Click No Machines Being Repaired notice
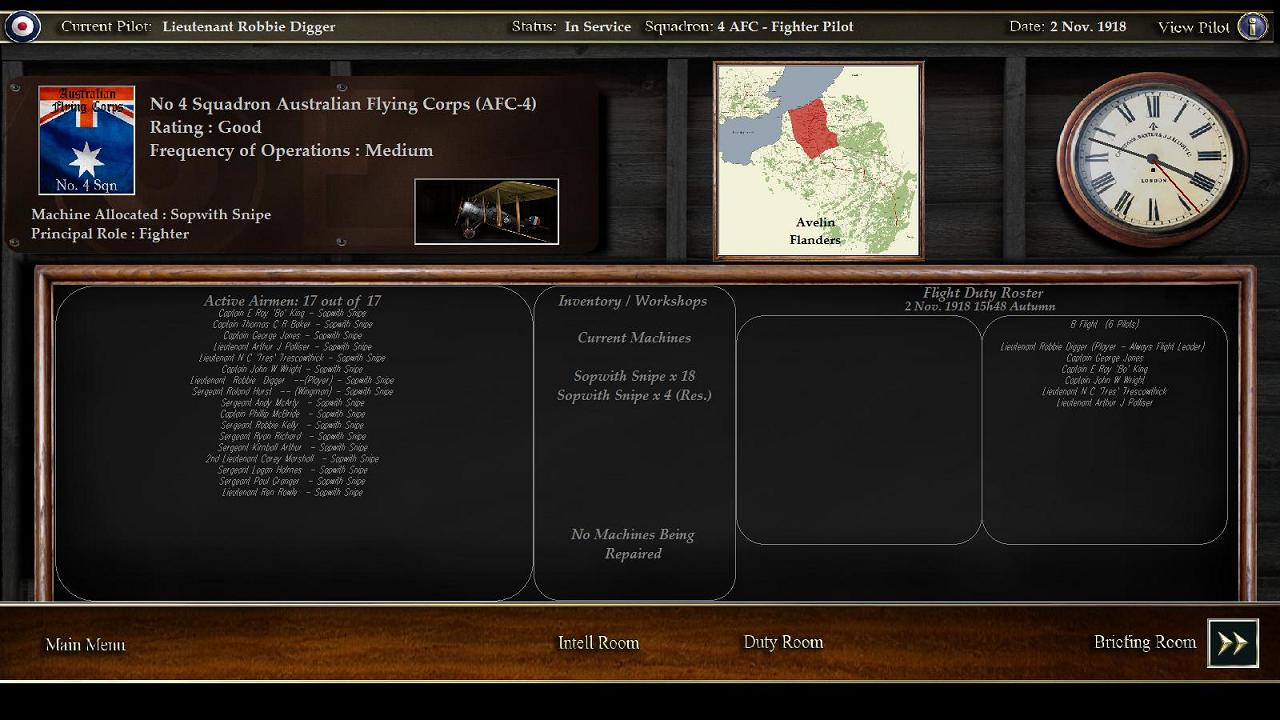Screen dimensions: 1280x720 pyautogui.click(x=633, y=544)
